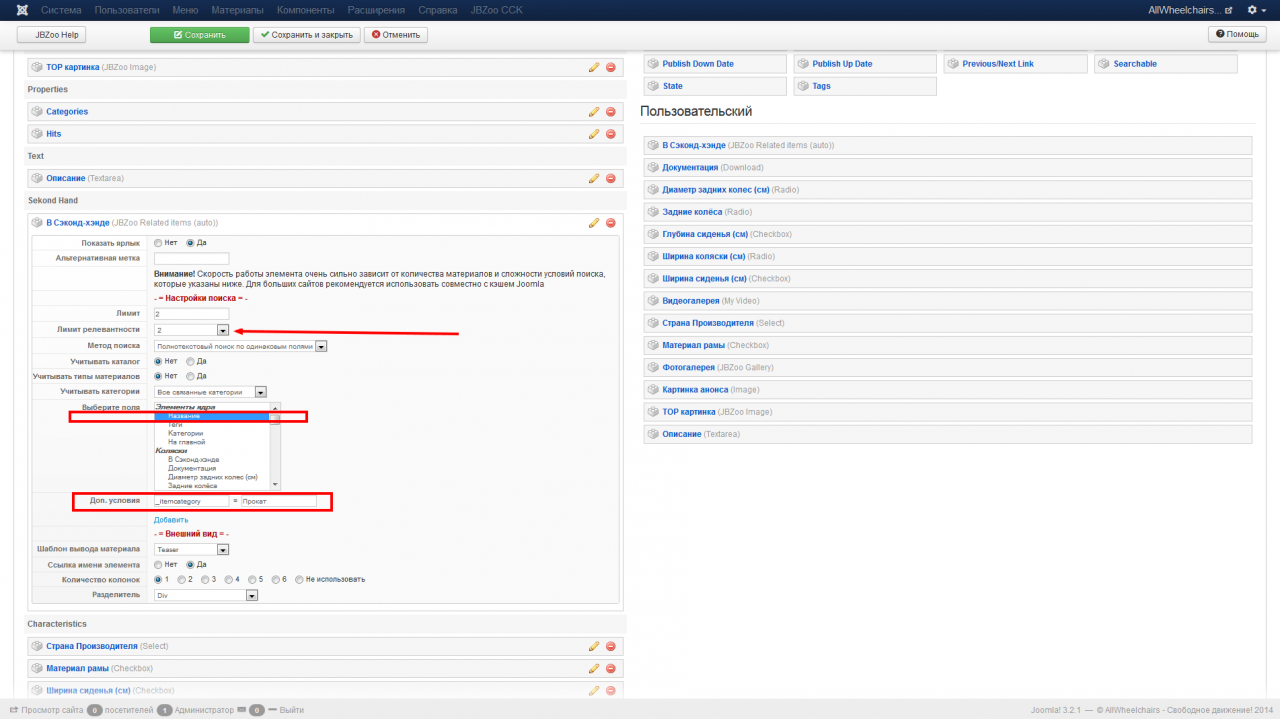
Task: Click pencil icon for В Сэконд-хэнде
Action: click(594, 223)
